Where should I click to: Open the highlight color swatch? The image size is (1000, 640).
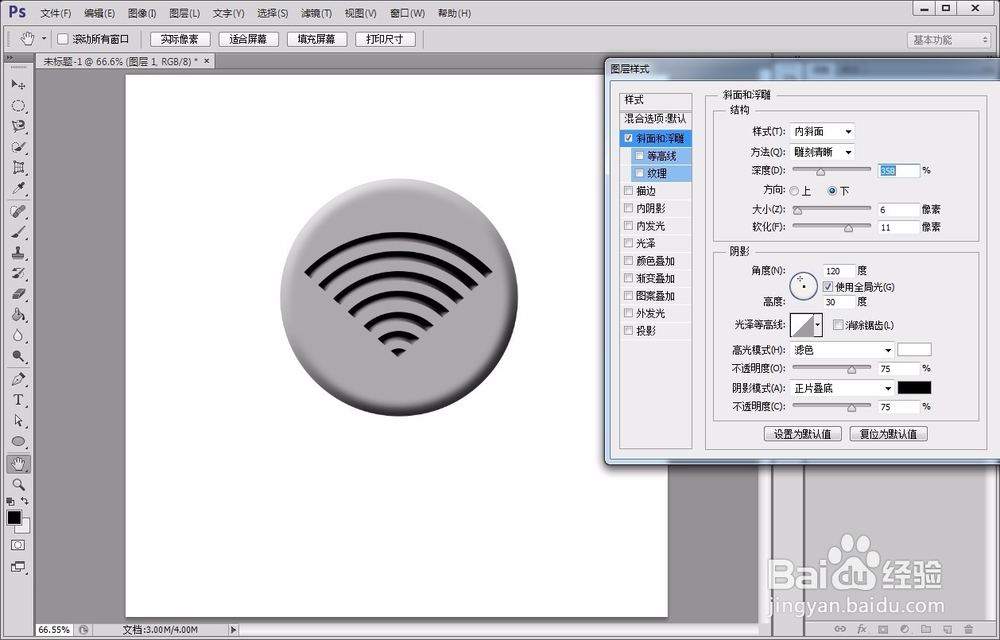click(x=914, y=349)
